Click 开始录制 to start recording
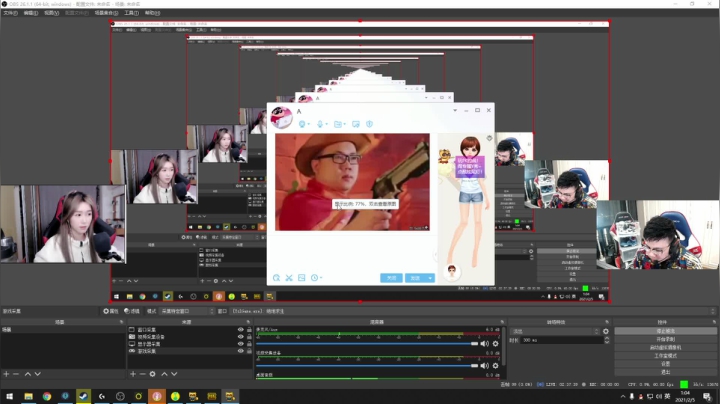This screenshot has height=404, width=720. click(x=665, y=339)
